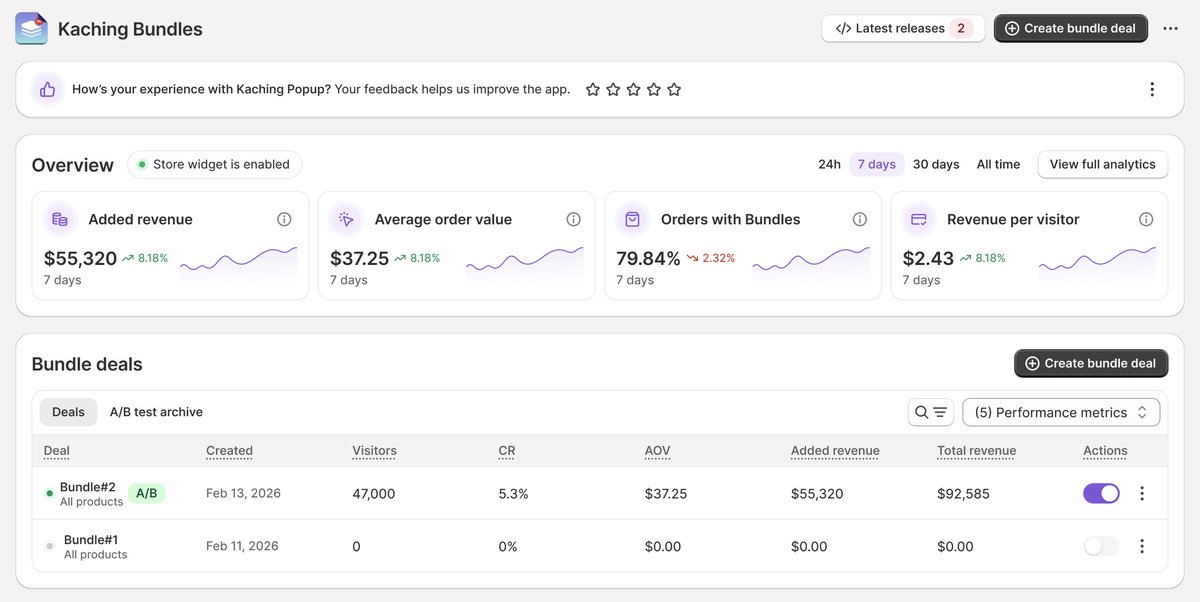Viewport: 1200px width, 602px height.
Task: Click the Average order value sparkline chart
Action: 525,265
